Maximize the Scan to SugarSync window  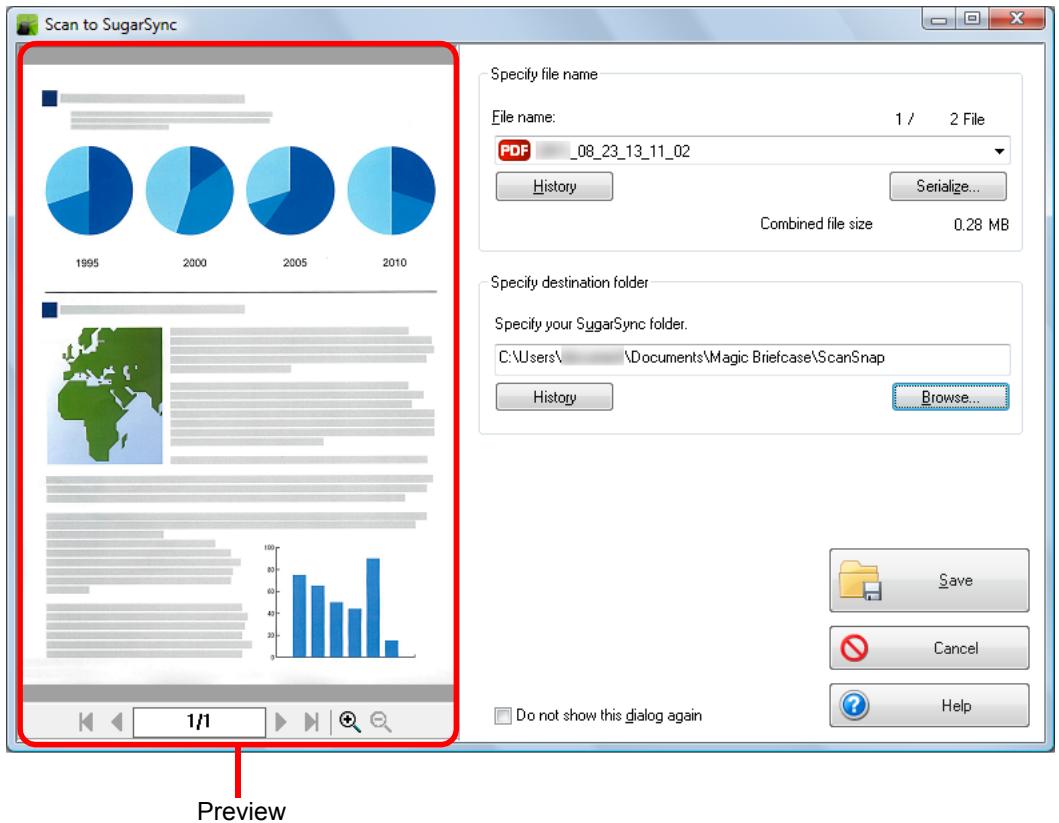point(972,20)
